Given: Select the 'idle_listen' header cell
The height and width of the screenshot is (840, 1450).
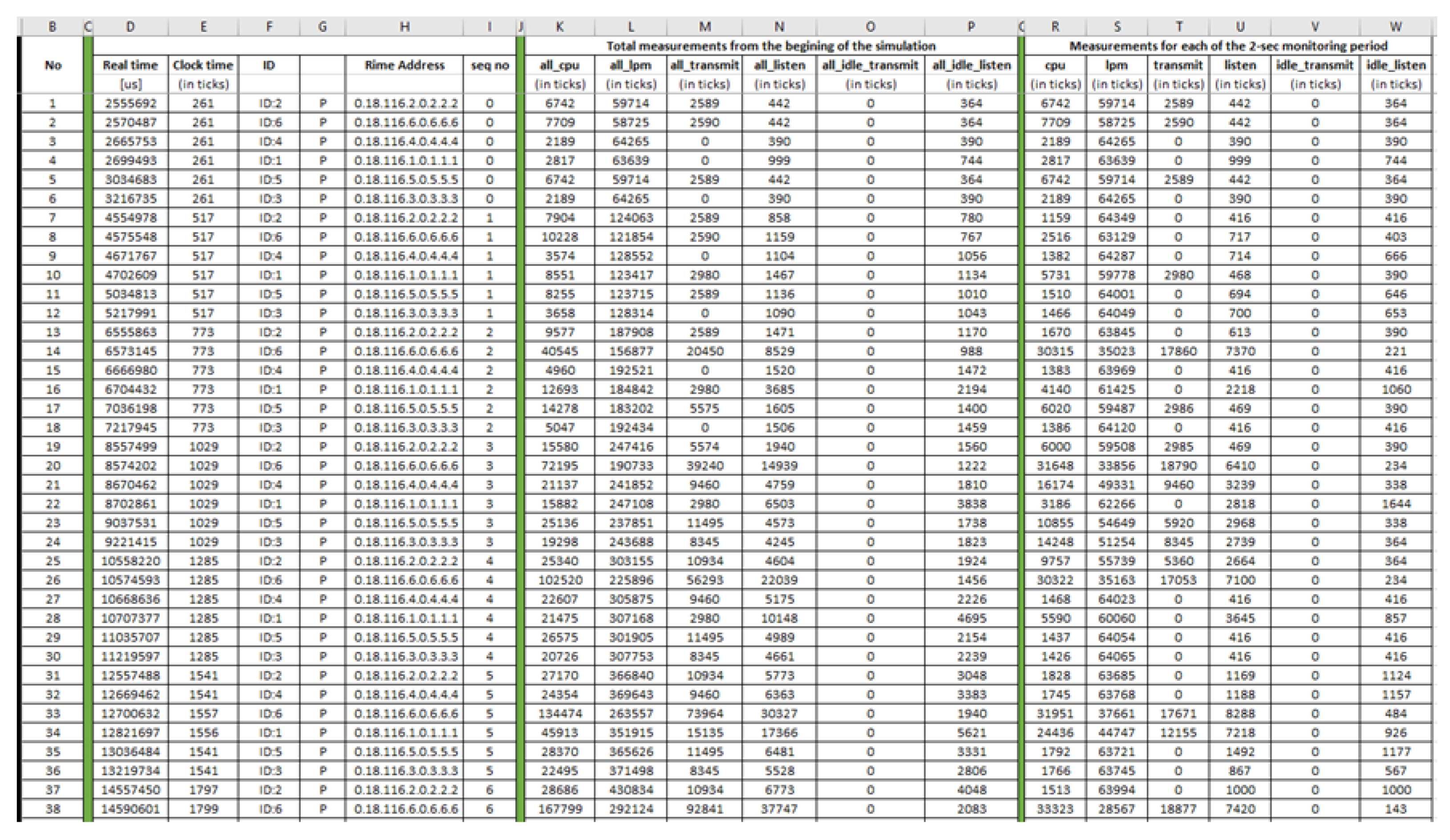Looking at the screenshot, I should coord(1395,65).
